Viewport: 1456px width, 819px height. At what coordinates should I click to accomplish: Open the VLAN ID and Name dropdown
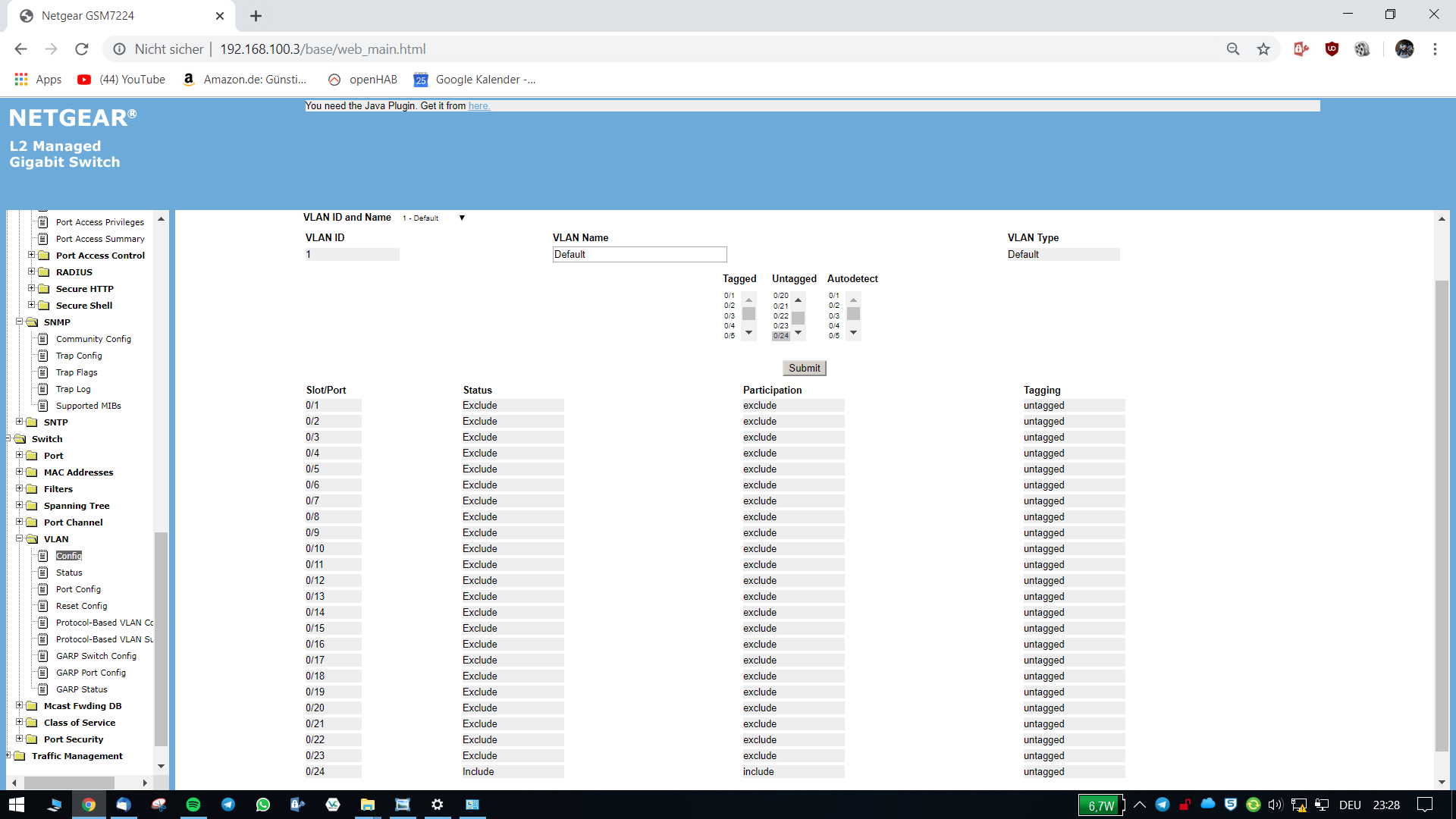coord(434,218)
